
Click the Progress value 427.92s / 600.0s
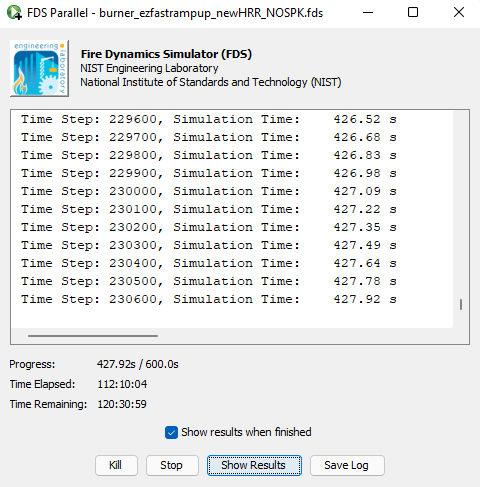point(138,364)
